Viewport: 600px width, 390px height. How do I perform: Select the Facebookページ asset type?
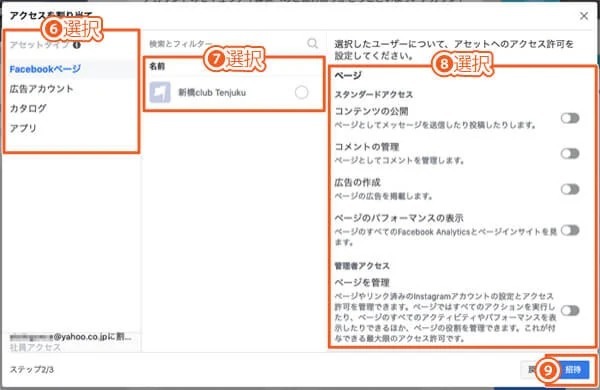[x=45, y=69]
